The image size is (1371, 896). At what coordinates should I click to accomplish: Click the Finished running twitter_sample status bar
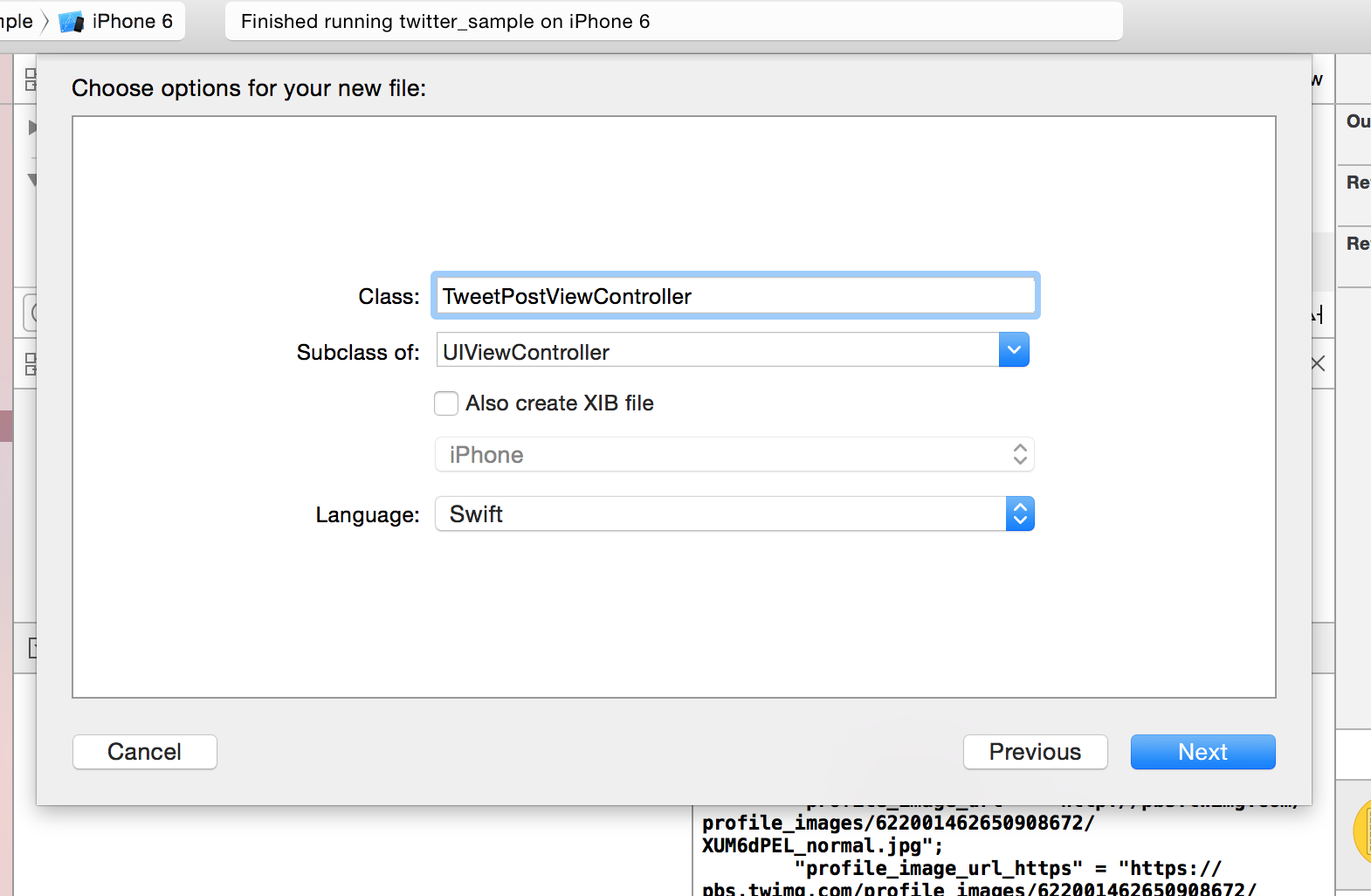click(673, 21)
